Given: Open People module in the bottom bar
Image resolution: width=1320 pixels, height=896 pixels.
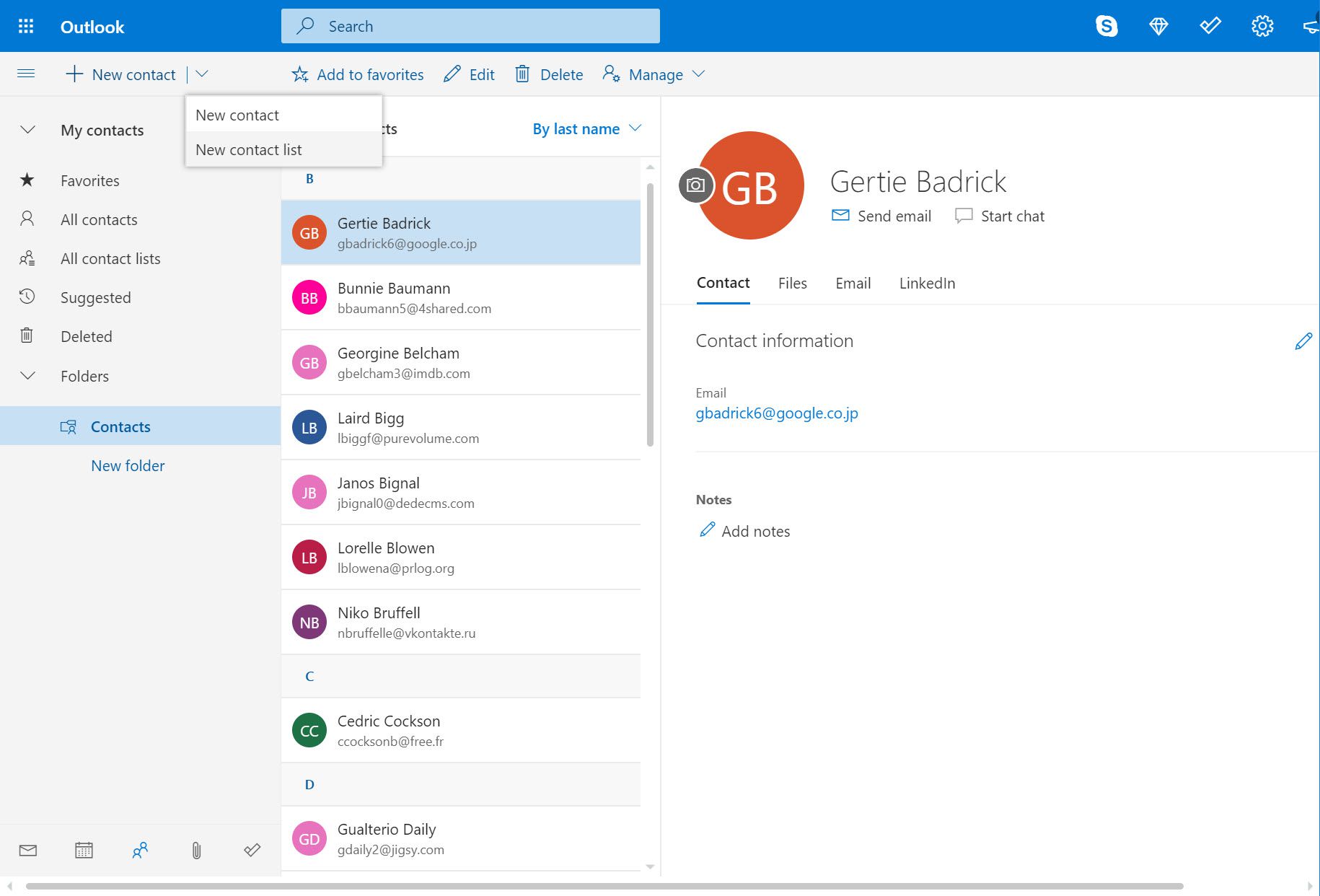Looking at the screenshot, I should (x=140, y=851).
